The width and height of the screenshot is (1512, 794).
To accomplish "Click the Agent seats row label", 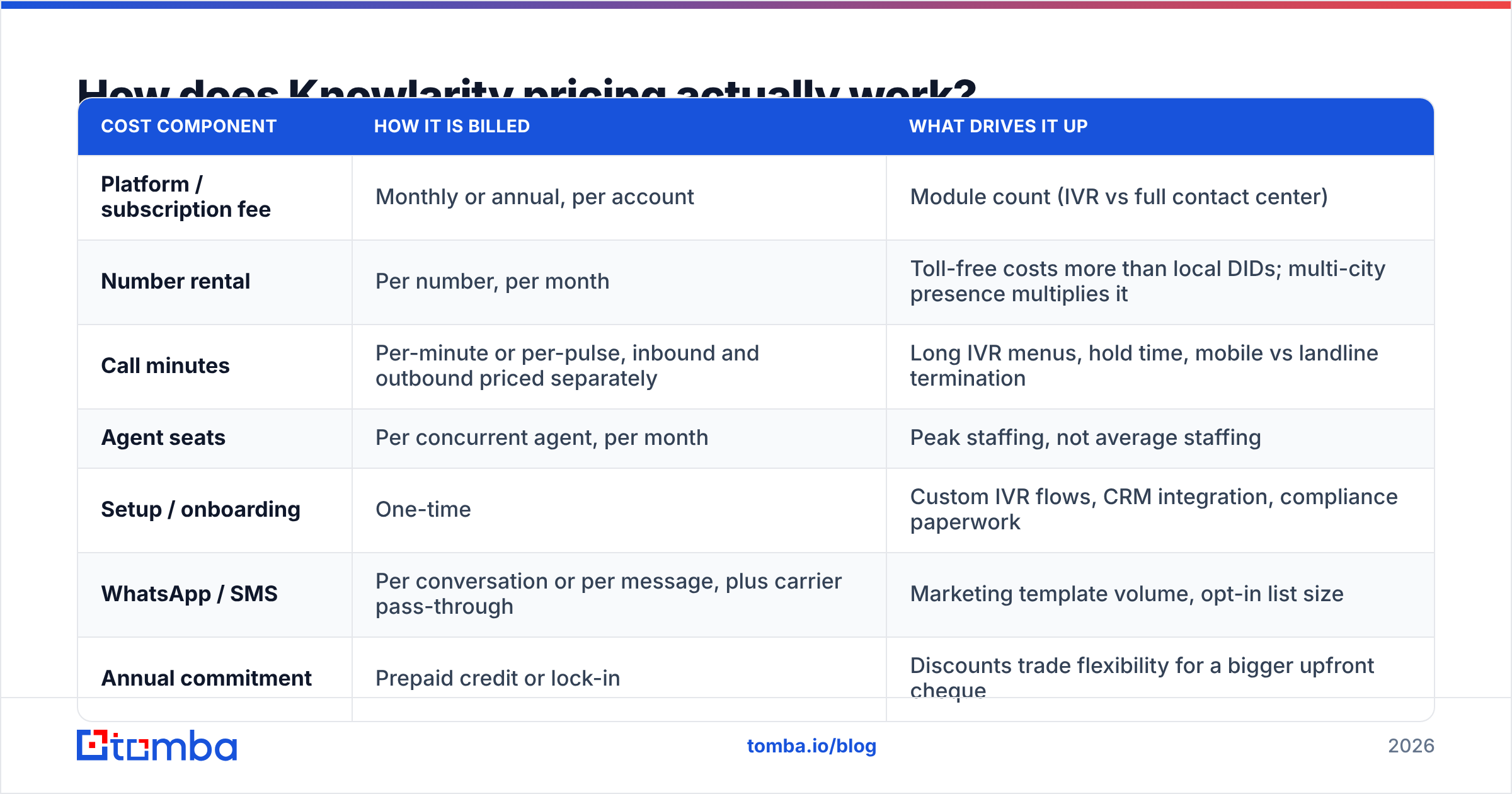I will pos(163,437).
